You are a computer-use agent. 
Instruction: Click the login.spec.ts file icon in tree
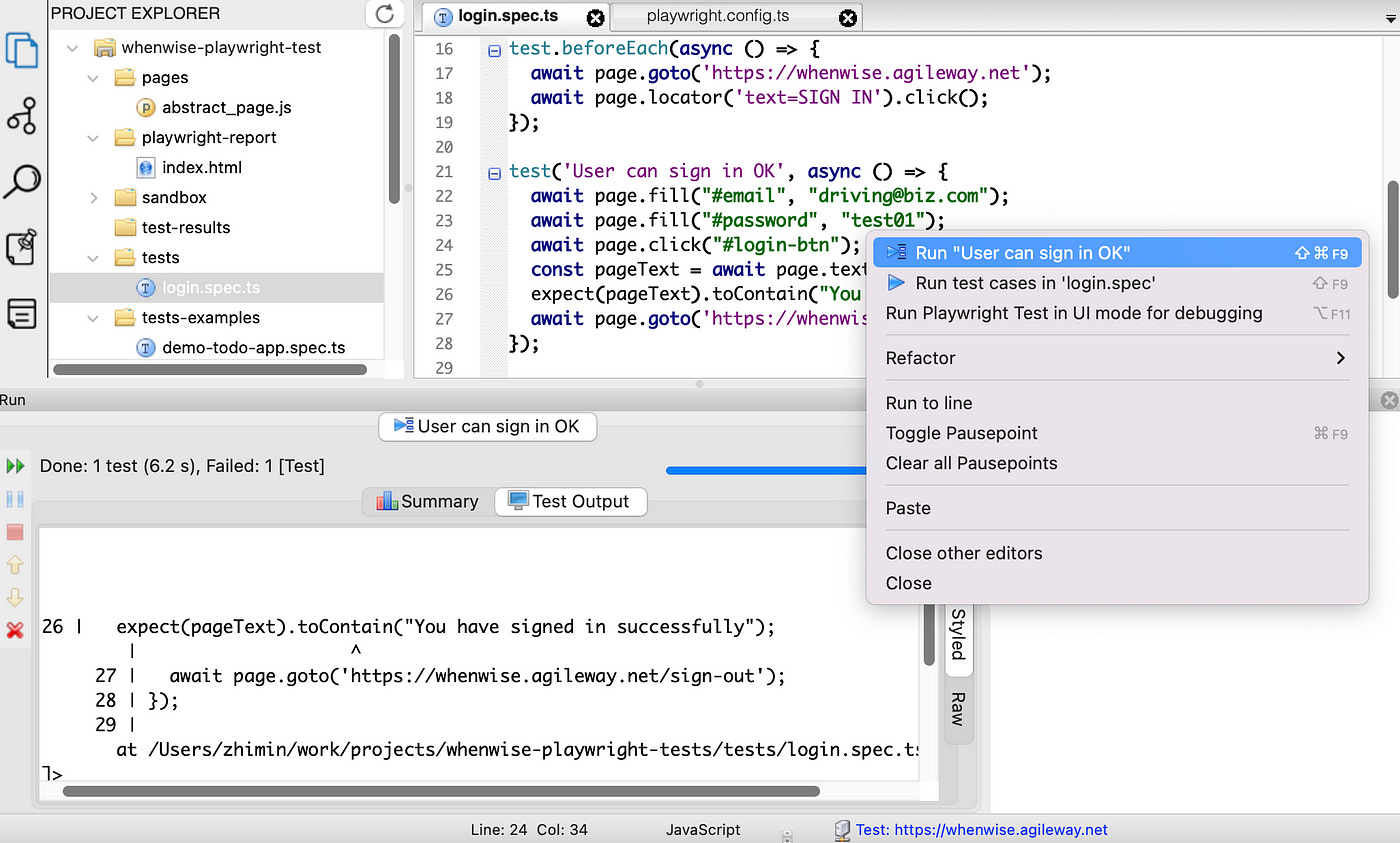click(146, 288)
